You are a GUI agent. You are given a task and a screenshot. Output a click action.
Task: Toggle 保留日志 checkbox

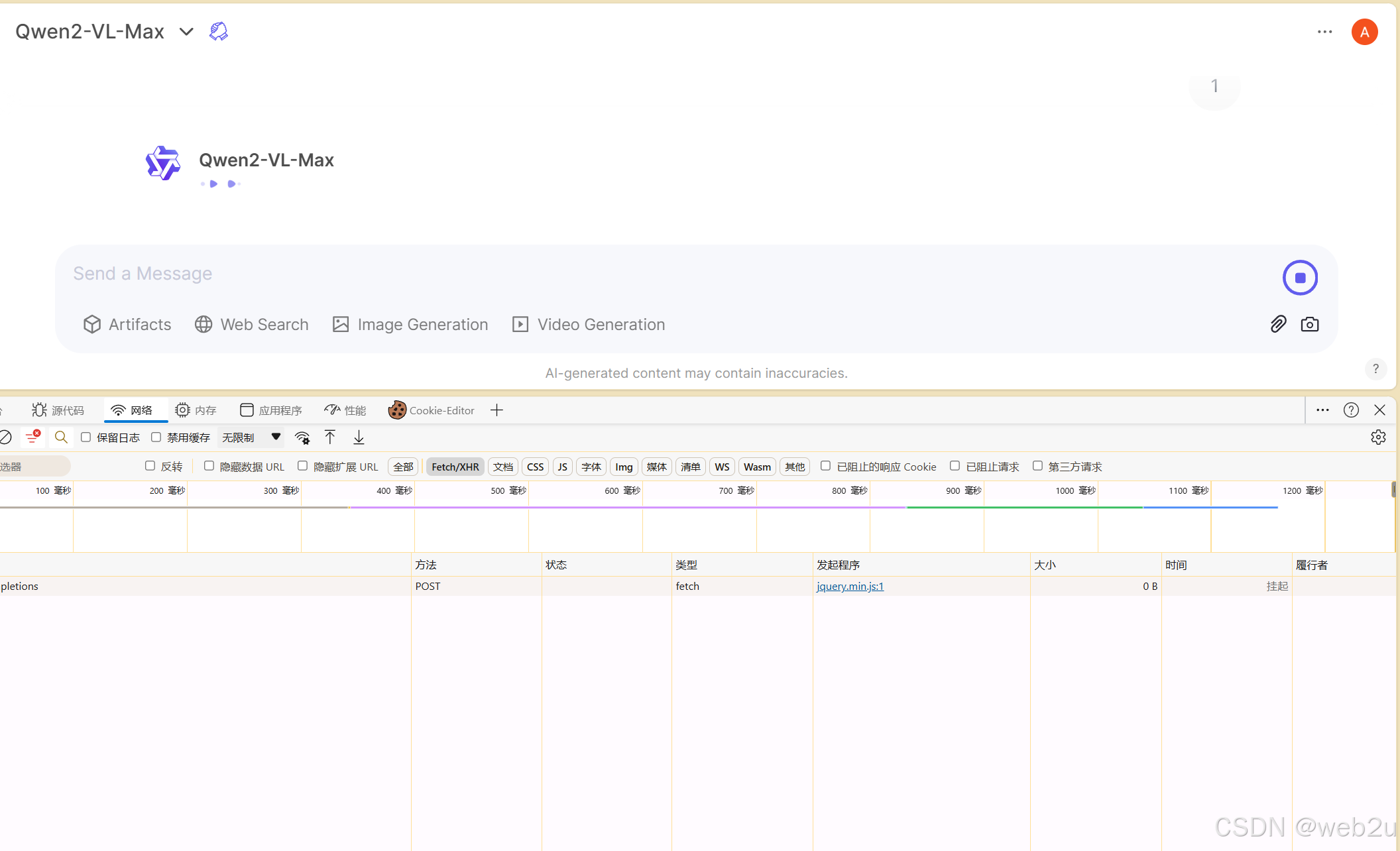[x=86, y=437]
